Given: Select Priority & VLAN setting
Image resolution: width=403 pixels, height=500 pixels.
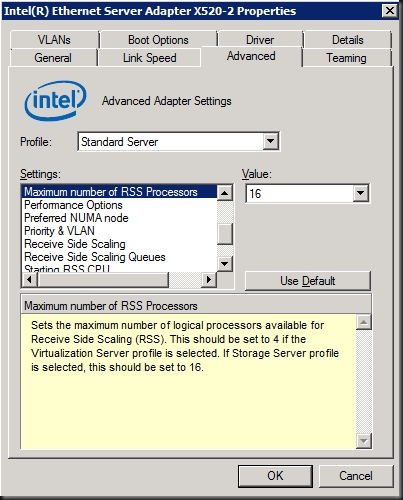Looking at the screenshot, I should [x=119, y=231].
